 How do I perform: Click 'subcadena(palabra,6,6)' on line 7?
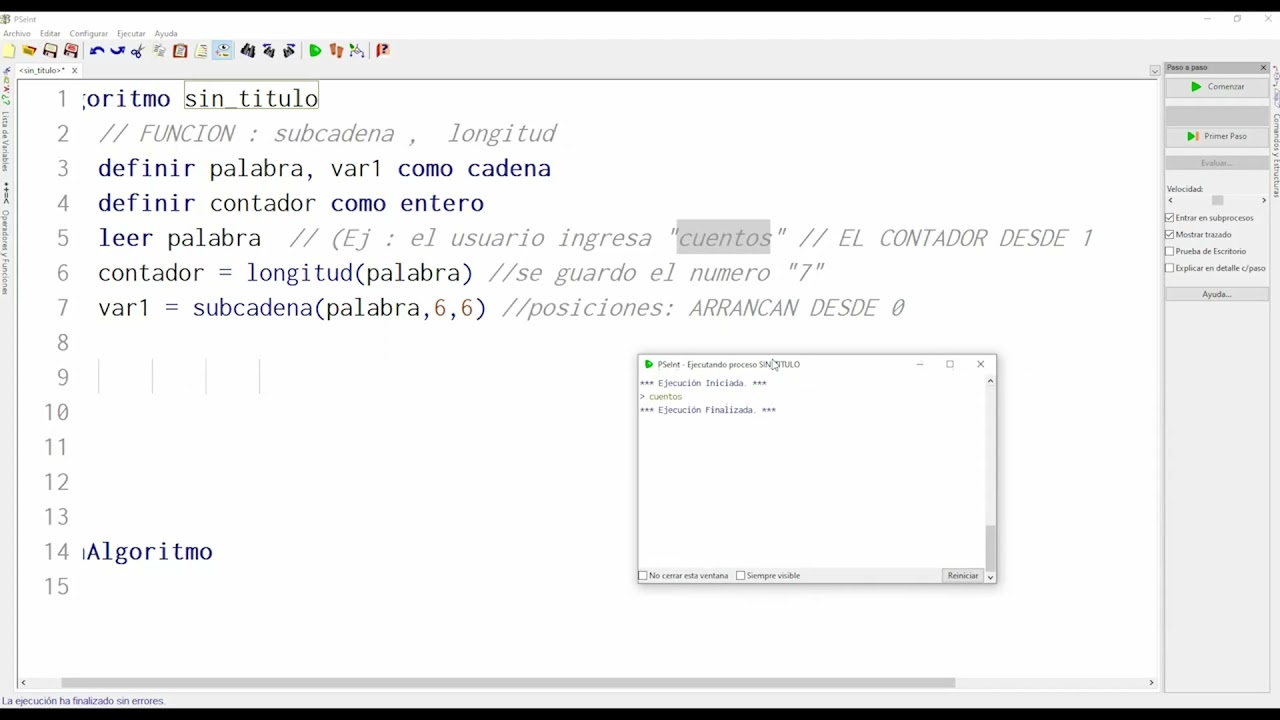(x=339, y=308)
